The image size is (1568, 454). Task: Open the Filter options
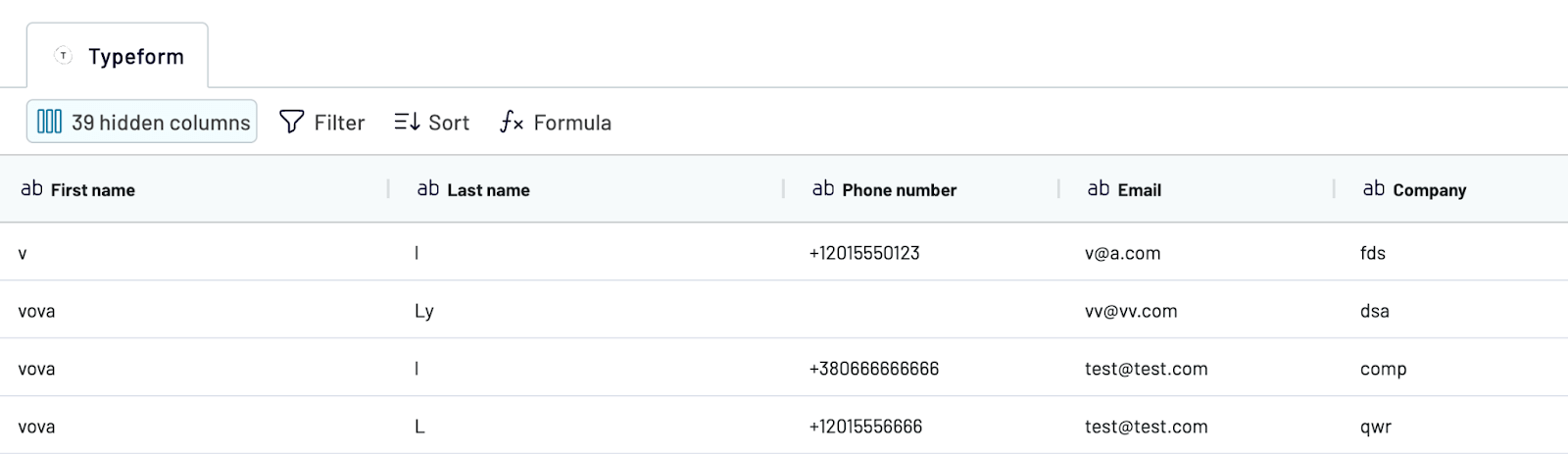pyautogui.click(x=322, y=122)
